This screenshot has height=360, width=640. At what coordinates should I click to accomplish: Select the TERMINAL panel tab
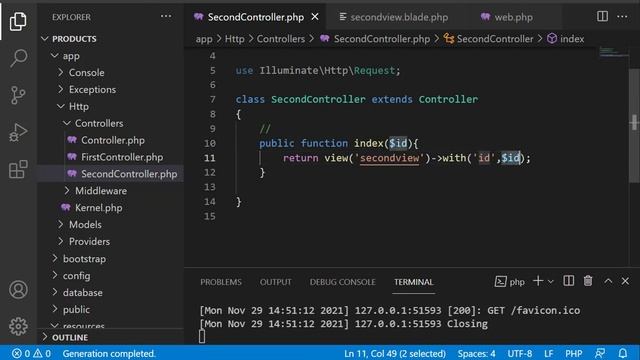413,282
